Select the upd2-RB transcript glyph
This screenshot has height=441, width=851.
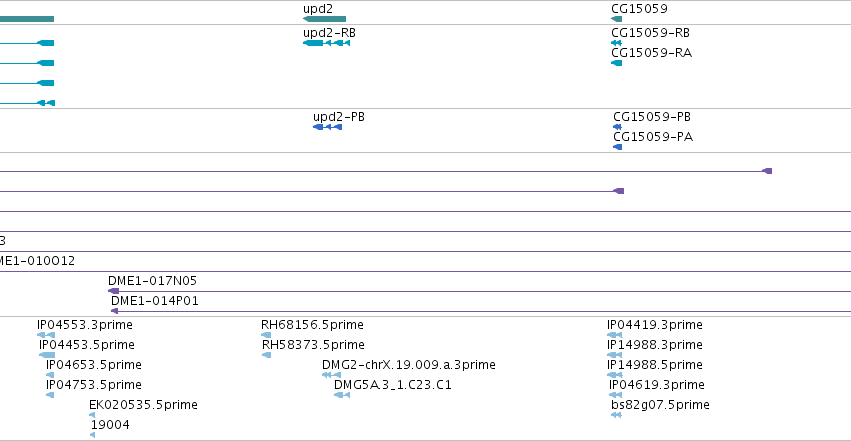326,43
